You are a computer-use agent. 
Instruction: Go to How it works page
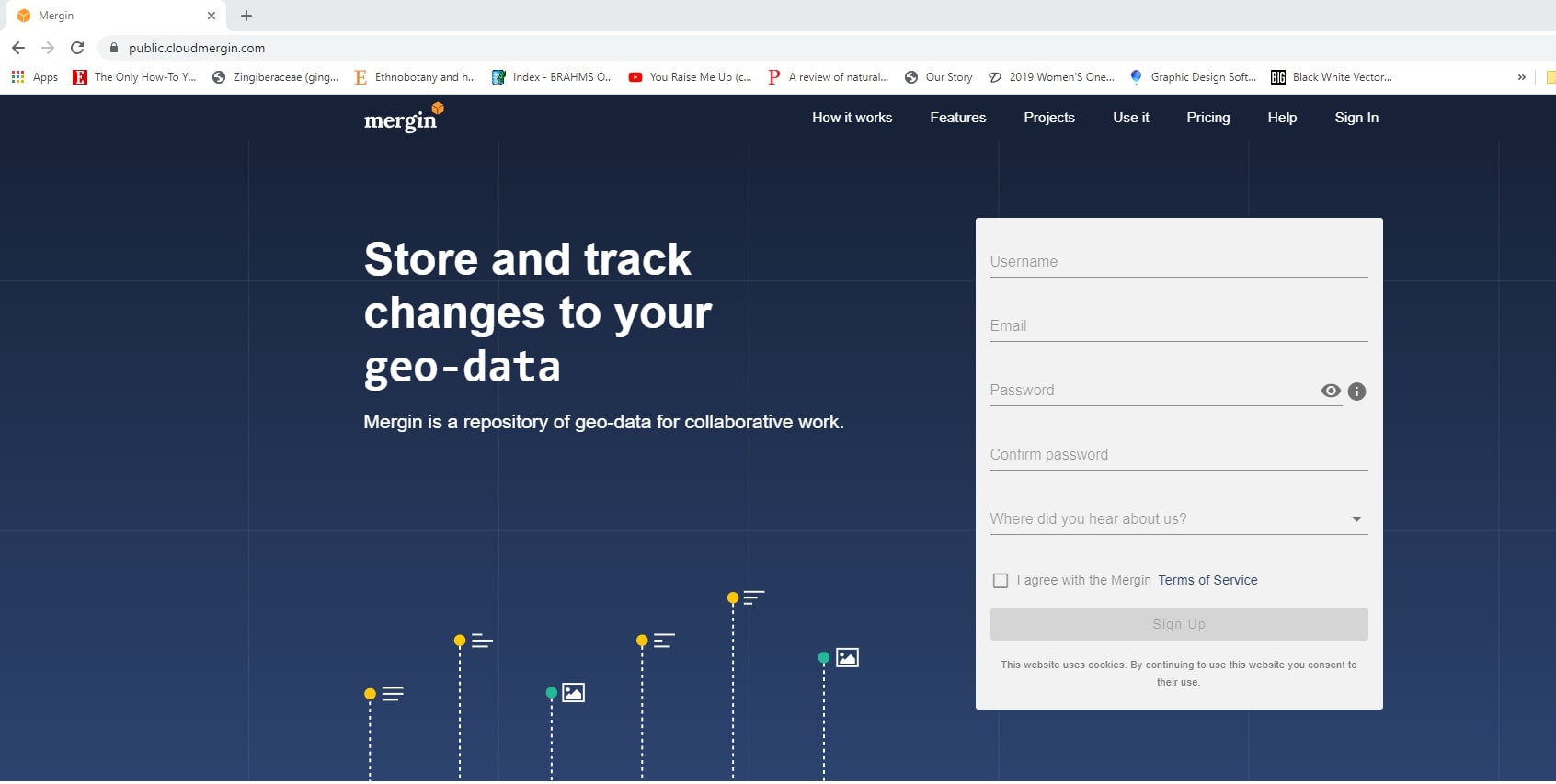tap(852, 118)
